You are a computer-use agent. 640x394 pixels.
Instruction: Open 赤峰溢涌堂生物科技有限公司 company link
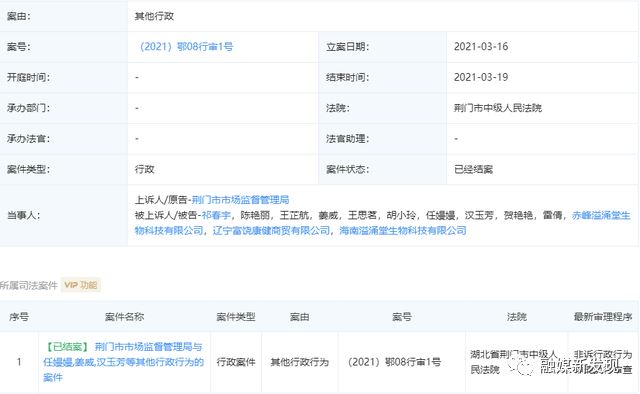pyautogui.click(x=382, y=223)
